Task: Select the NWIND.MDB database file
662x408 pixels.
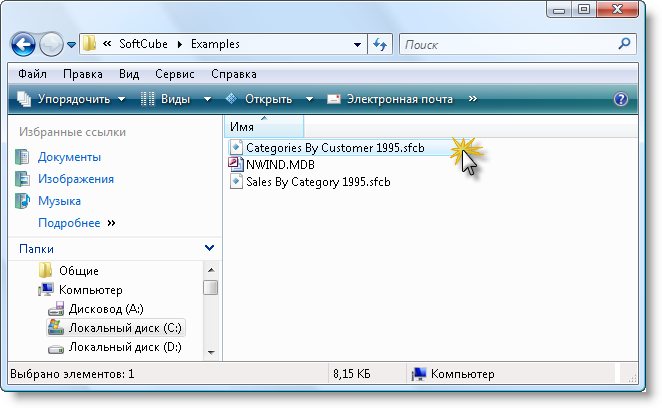Action: point(279,164)
